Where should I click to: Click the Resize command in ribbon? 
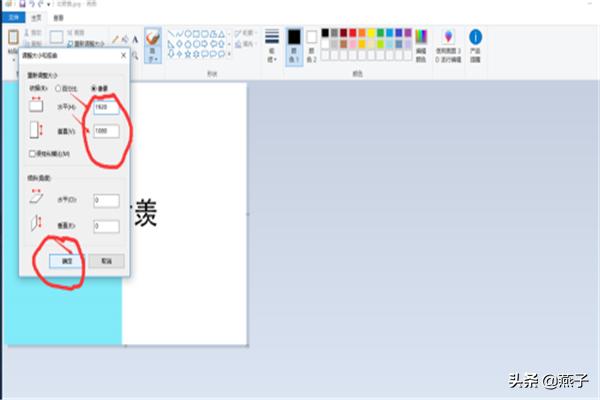click(86, 44)
